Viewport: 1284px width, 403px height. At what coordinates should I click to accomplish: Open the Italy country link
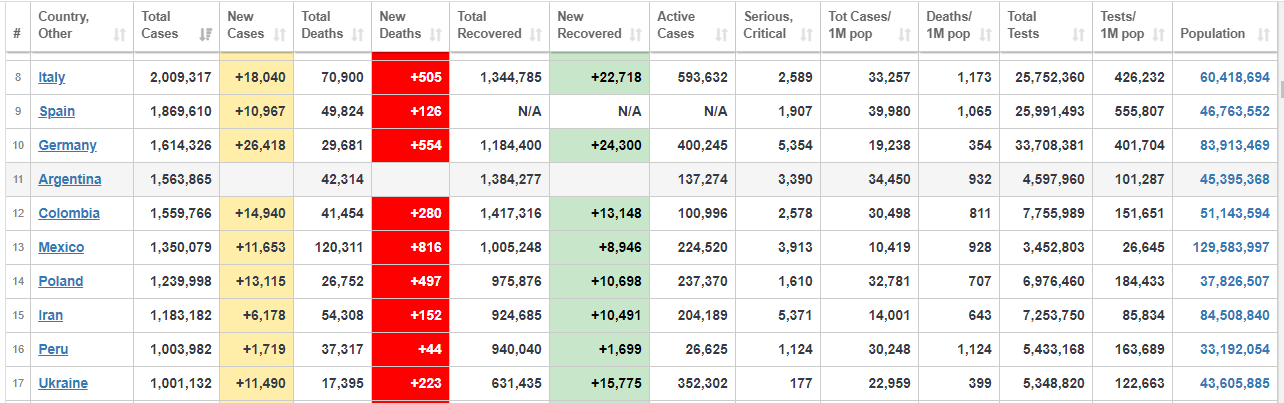52,77
